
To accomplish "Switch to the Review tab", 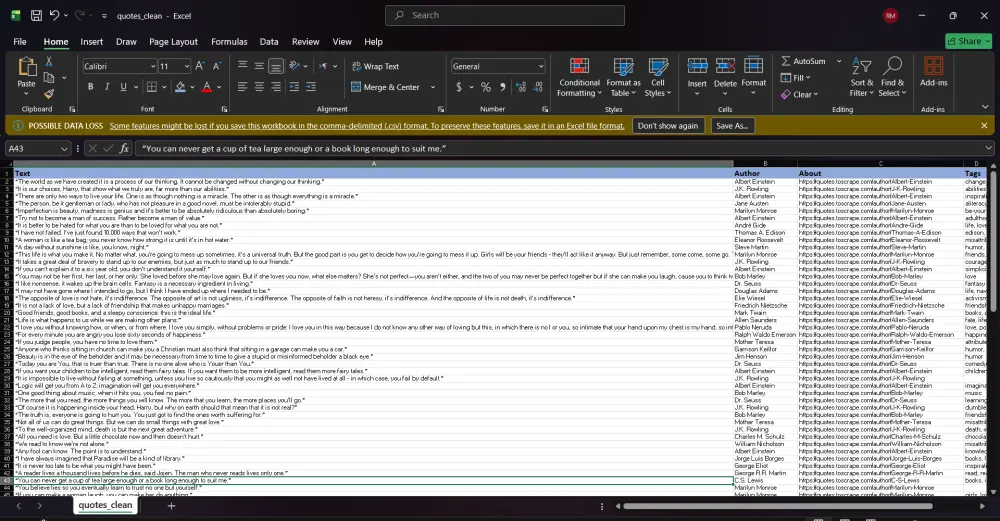I will point(305,41).
